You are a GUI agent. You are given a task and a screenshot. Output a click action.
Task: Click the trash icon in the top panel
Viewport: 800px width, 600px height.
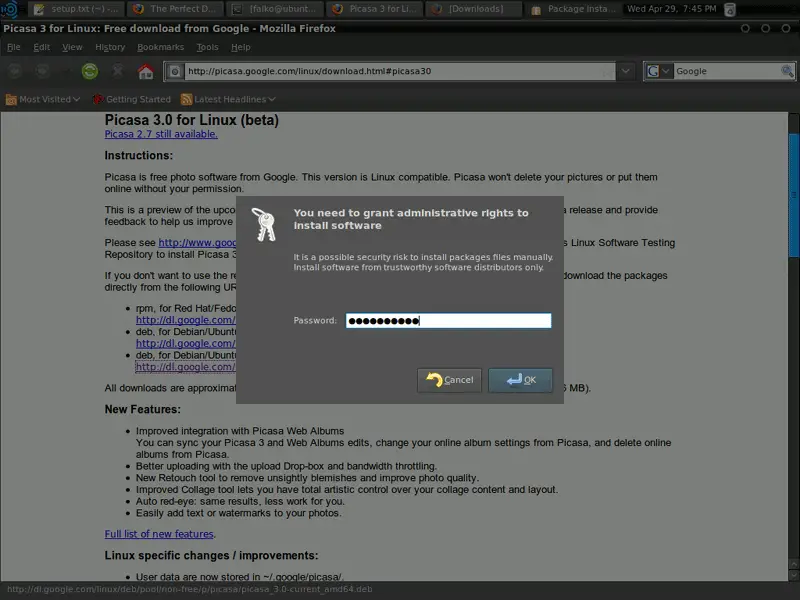click(x=730, y=9)
